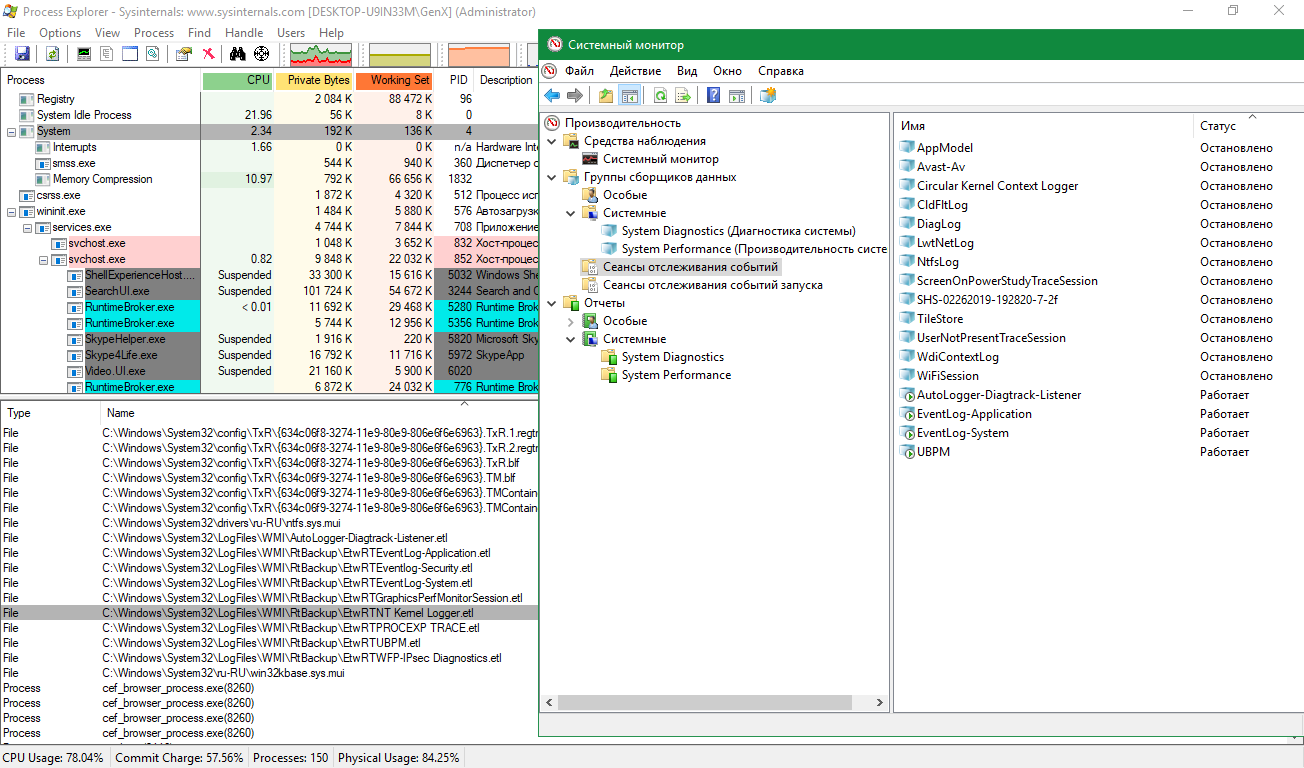
Task: Toggle the show/hide action pane button
Action: (x=737, y=96)
